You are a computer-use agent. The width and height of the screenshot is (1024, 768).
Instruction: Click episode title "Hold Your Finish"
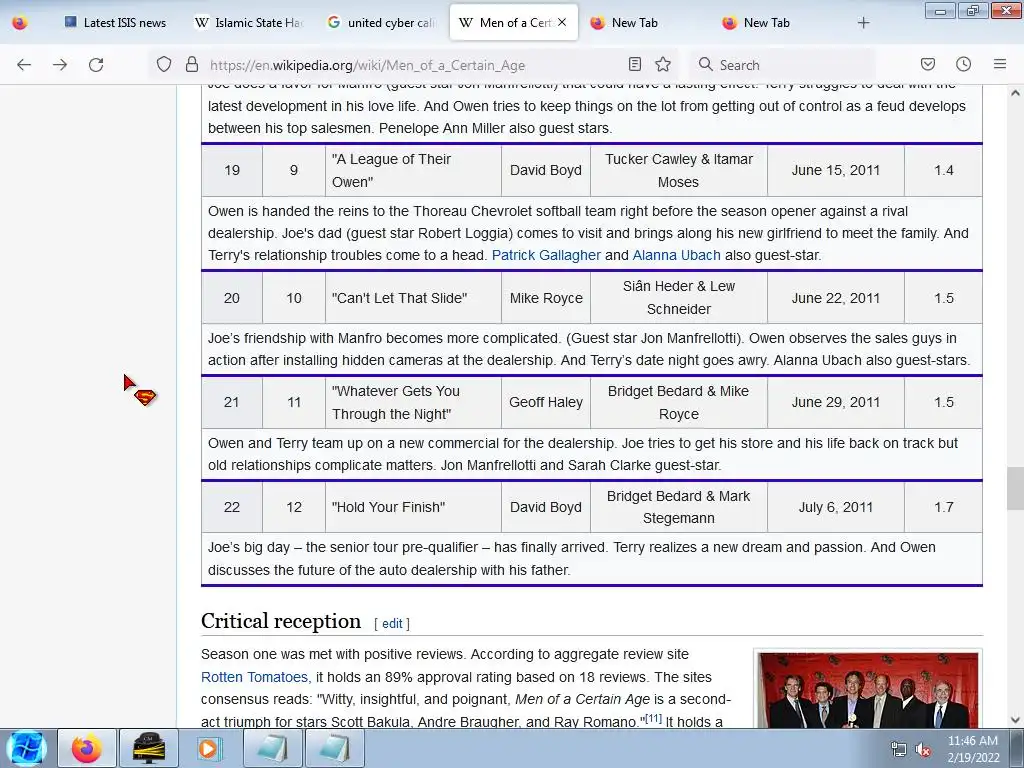click(x=388, y=507)
